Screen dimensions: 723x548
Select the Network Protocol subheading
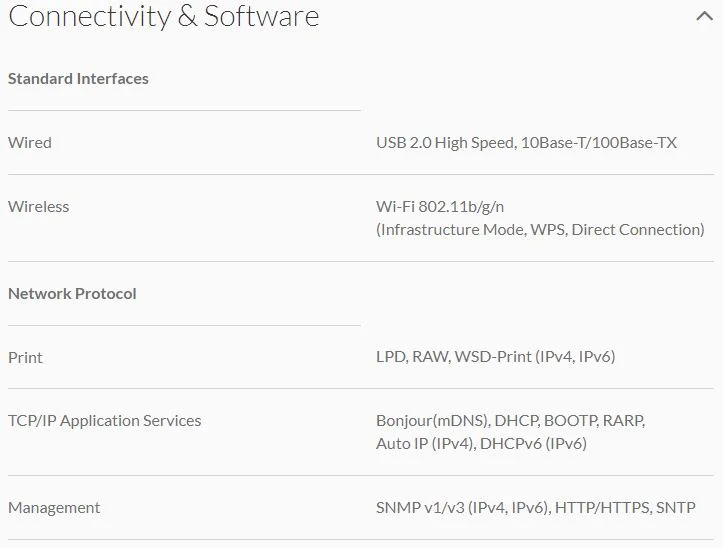72,293
